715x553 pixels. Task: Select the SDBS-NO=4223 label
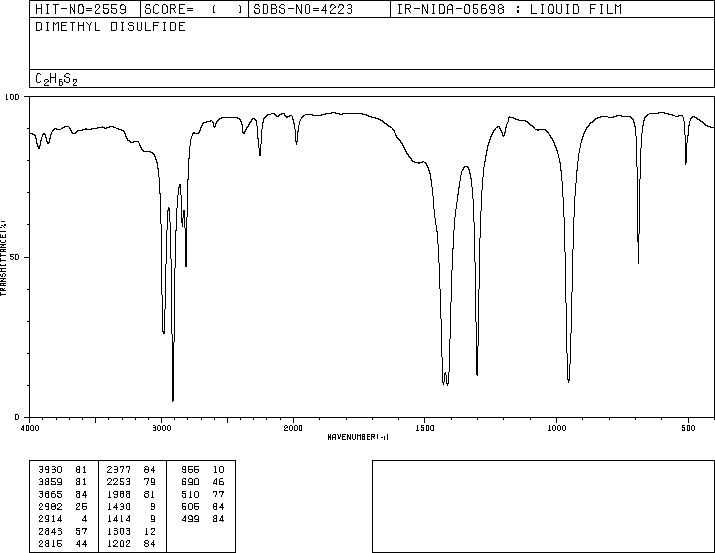[303, 9]
